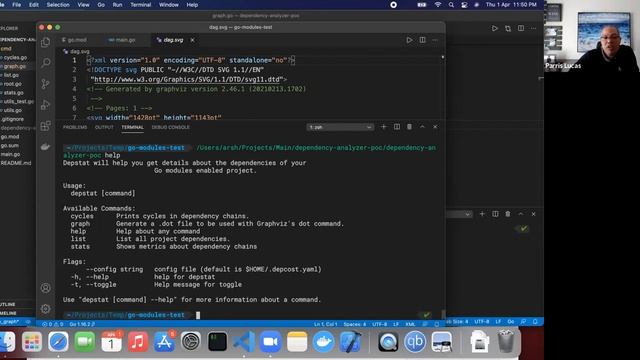Screen dimensions: 640x360
Task: Click errors and warnings count in status bar
Action: pyautogui.click(x=53, y=324)
